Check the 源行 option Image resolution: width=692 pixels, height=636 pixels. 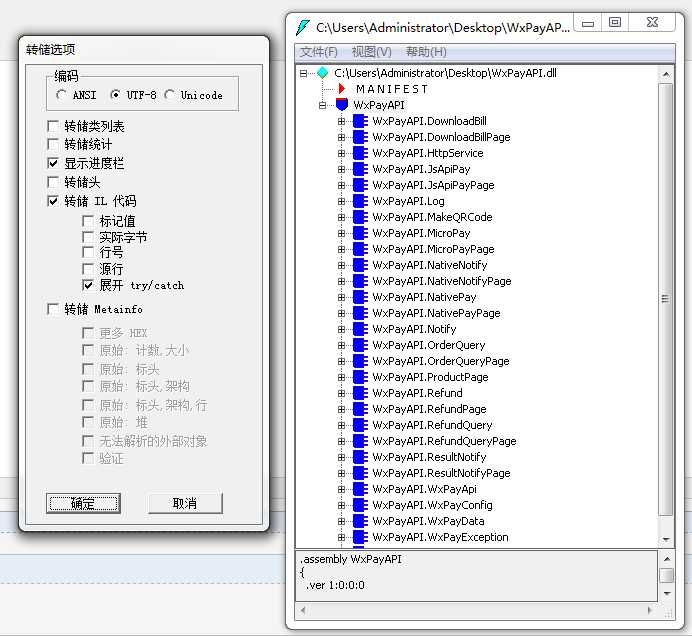coord(88,269)
